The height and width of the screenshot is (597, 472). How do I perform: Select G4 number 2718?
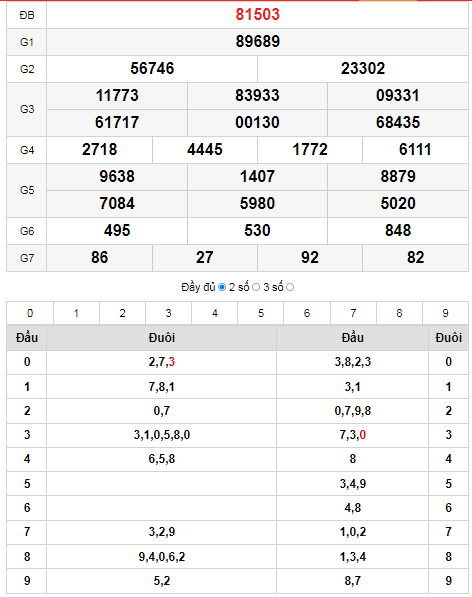coord(99,150)
